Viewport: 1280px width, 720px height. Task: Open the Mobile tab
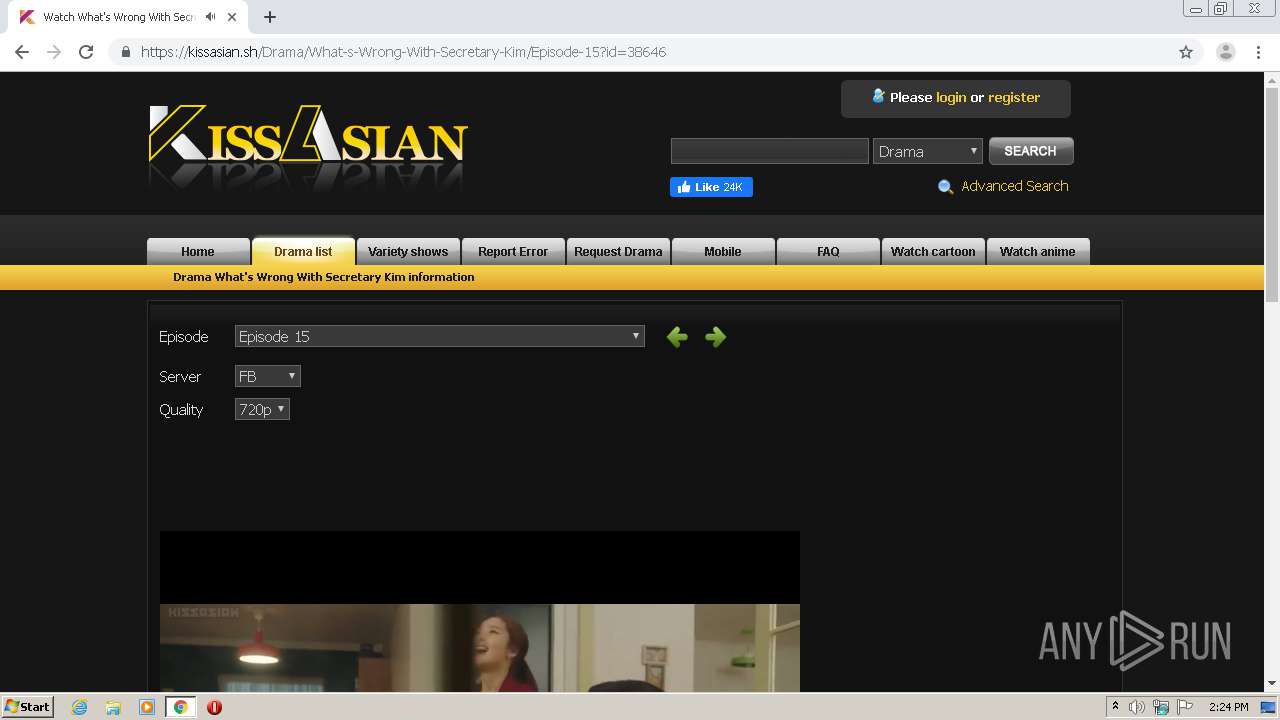tap(723, 251)
